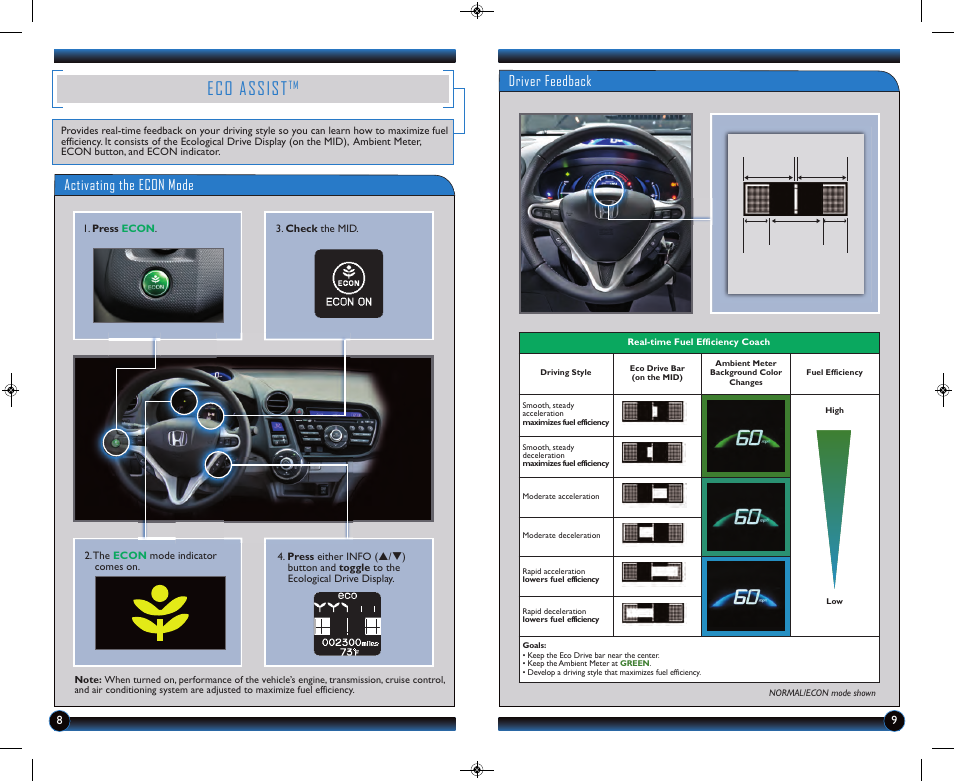Click page number 8 badge

[59, 721]
